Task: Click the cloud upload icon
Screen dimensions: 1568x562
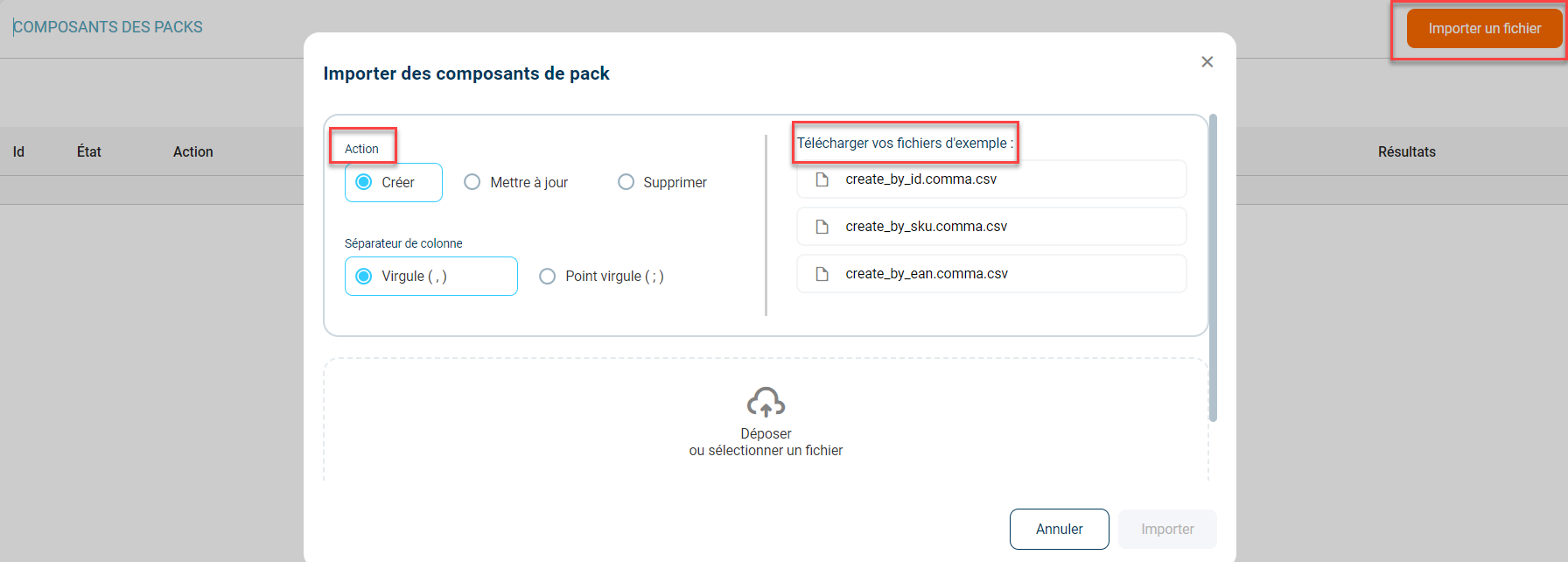Action: pos(766,403)
